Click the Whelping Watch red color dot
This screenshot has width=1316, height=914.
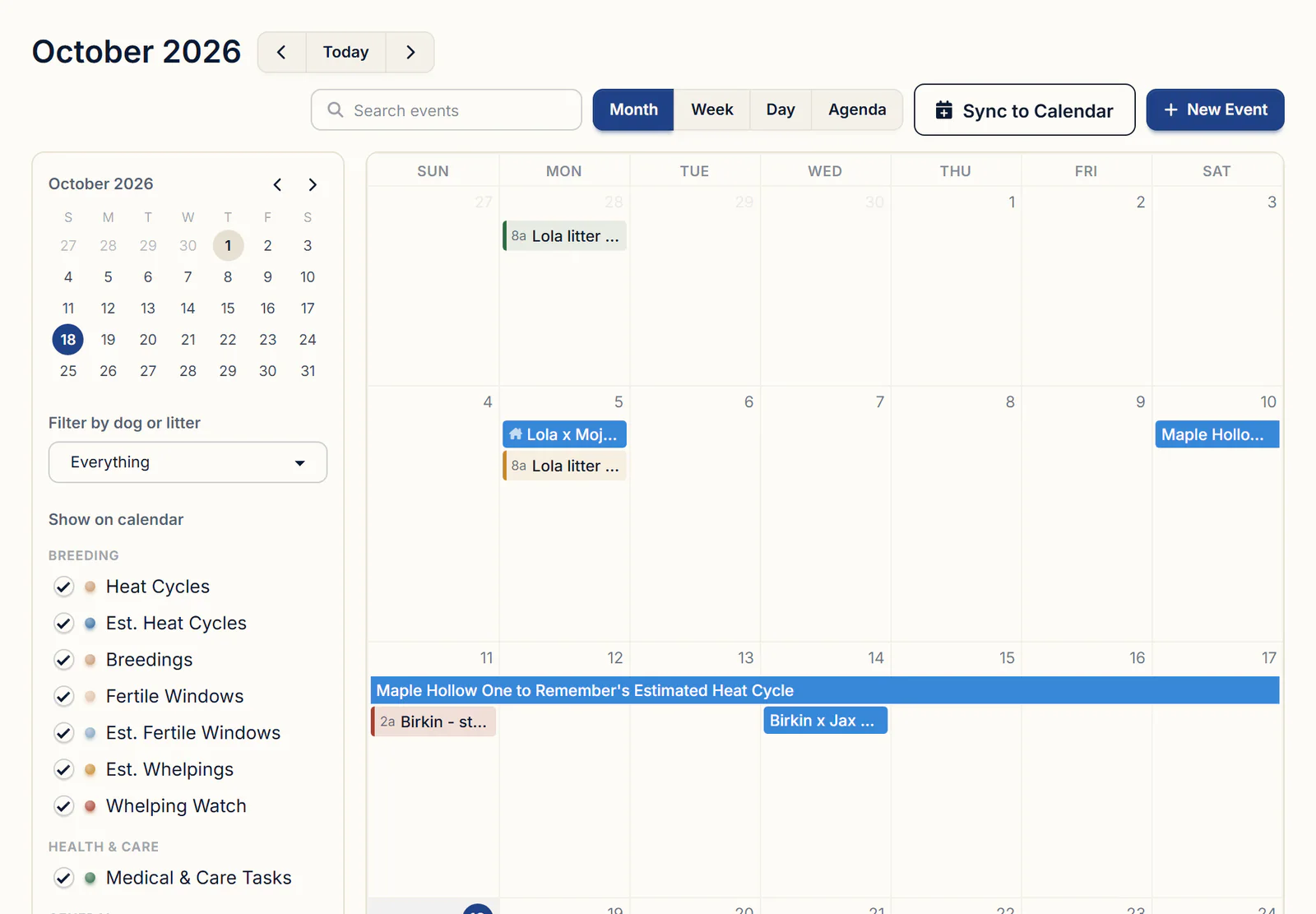click(90, 806)
